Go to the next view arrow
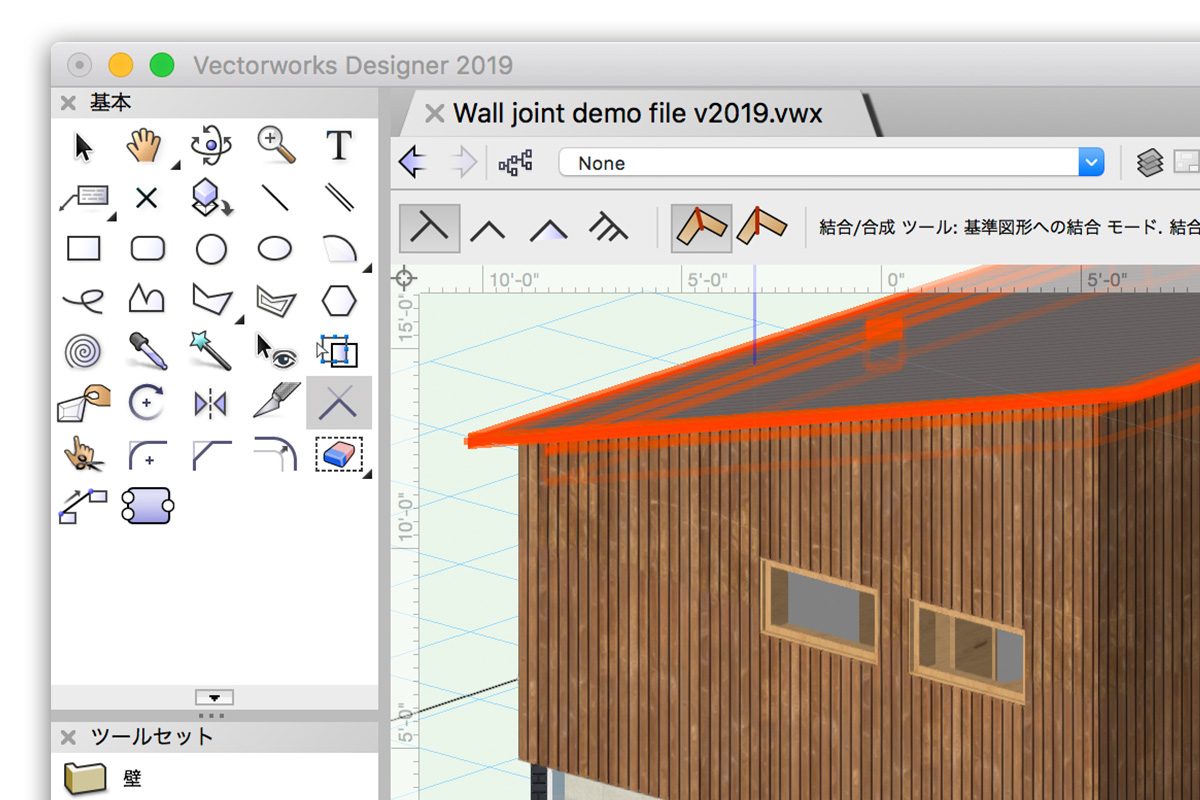The width and height of the screenshot is (1200, 800). coord(463,162)
